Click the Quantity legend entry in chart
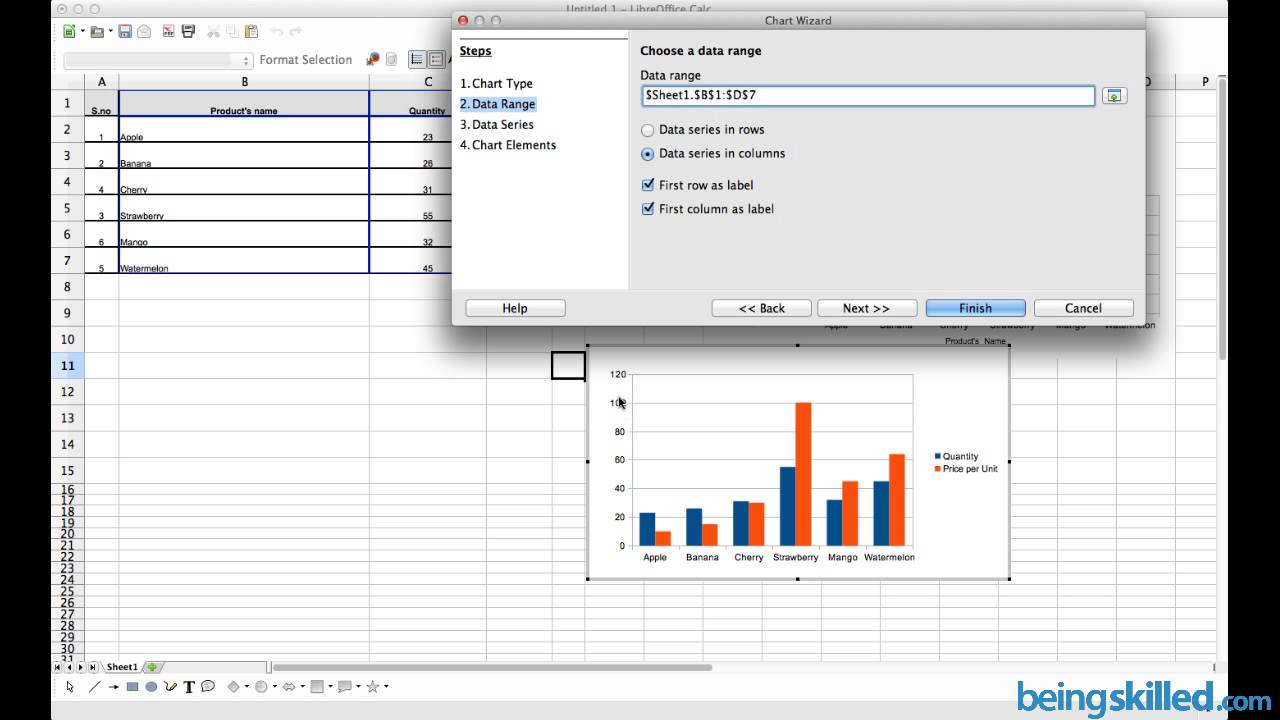Screen dimensions: 1280x720 point(956,456)
